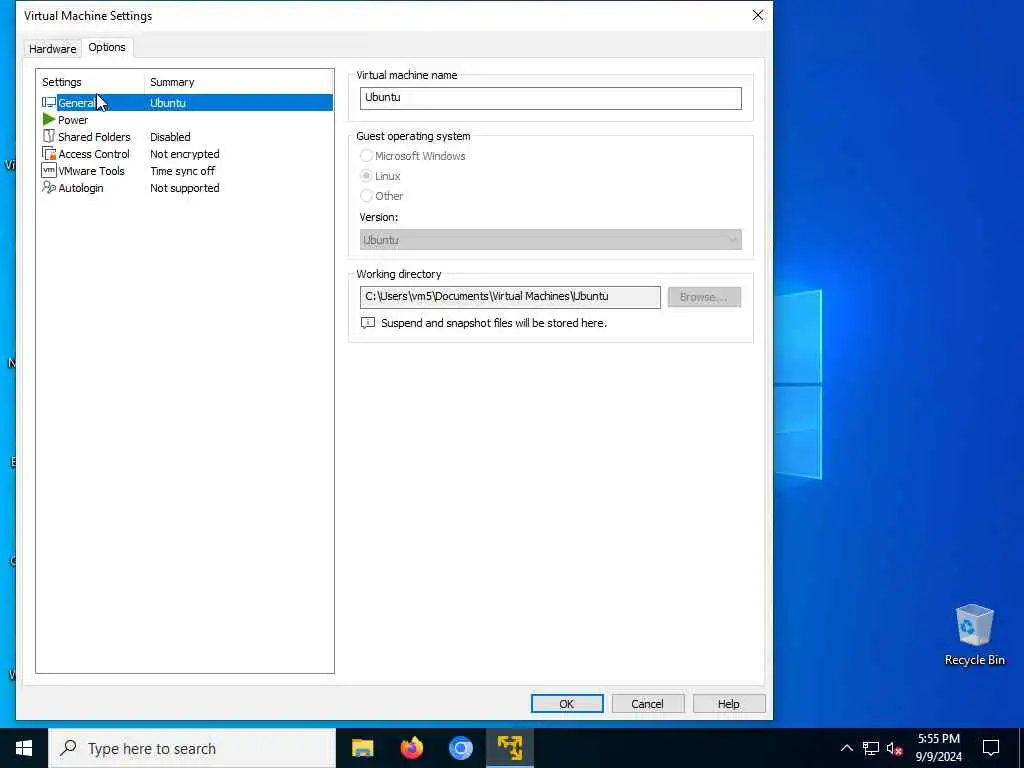This screenshot has width=1024, height=768.
Task: Click the Summary column header
Action: (x=238, y=82)
